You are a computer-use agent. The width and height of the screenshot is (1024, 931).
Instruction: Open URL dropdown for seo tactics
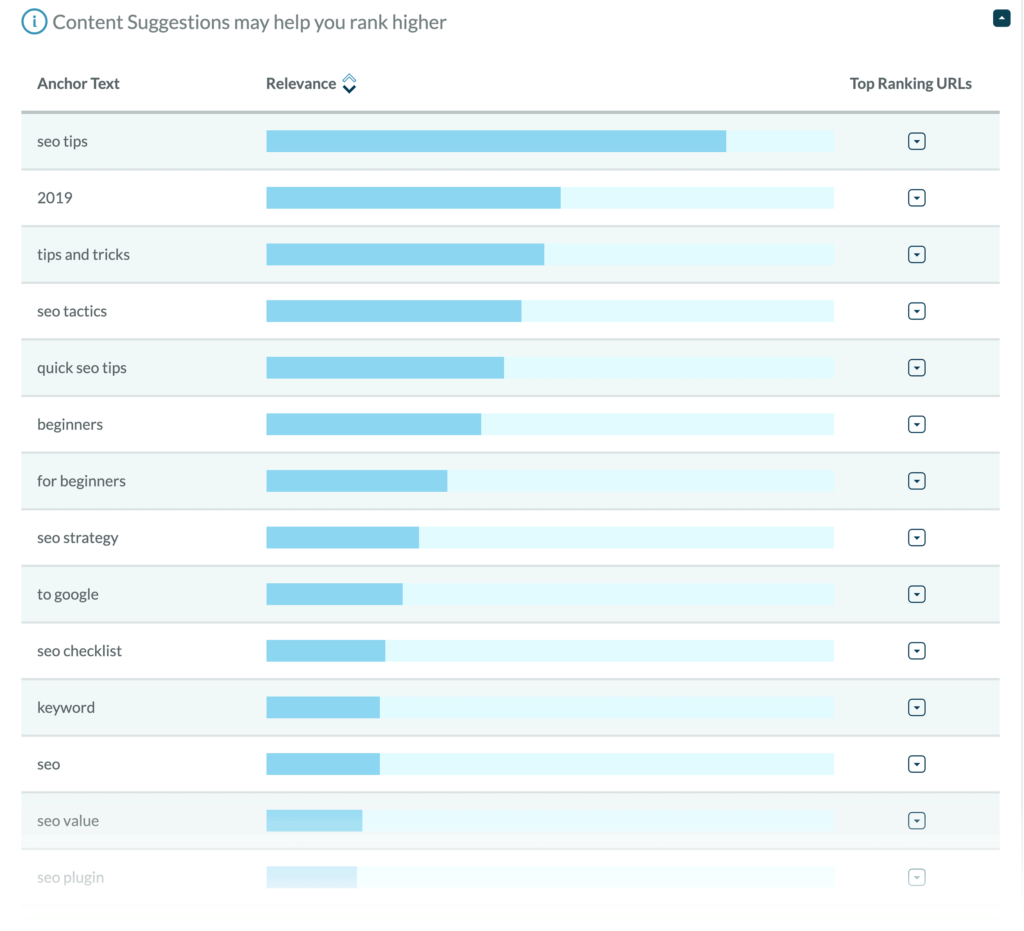[x=916, y=311]
